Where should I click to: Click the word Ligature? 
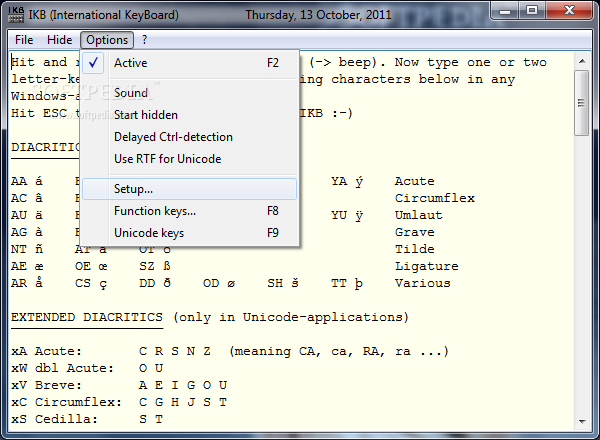pyautogui.click(x=427, y=266)
